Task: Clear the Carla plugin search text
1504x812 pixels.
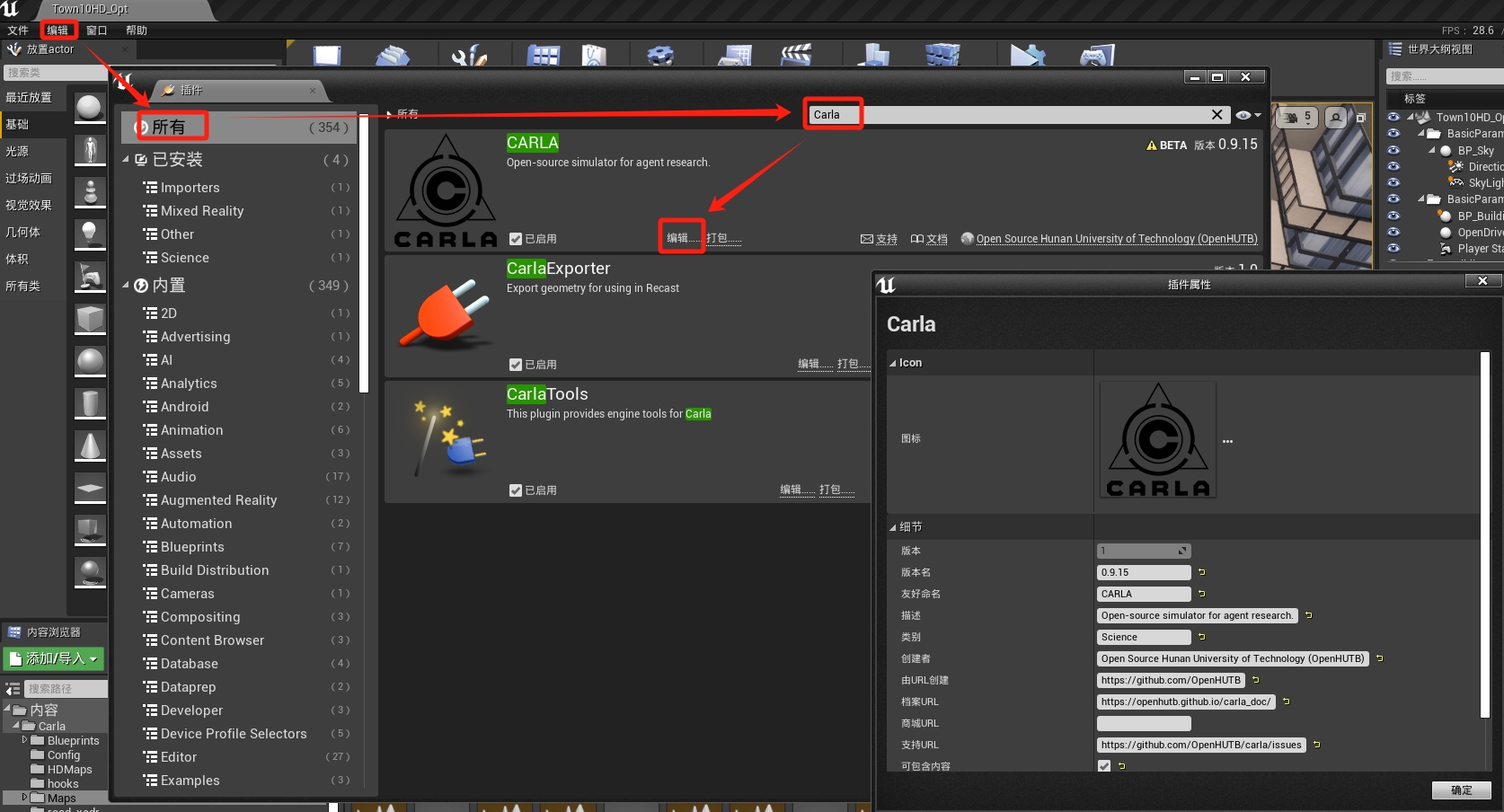Action: point(1216,115)
